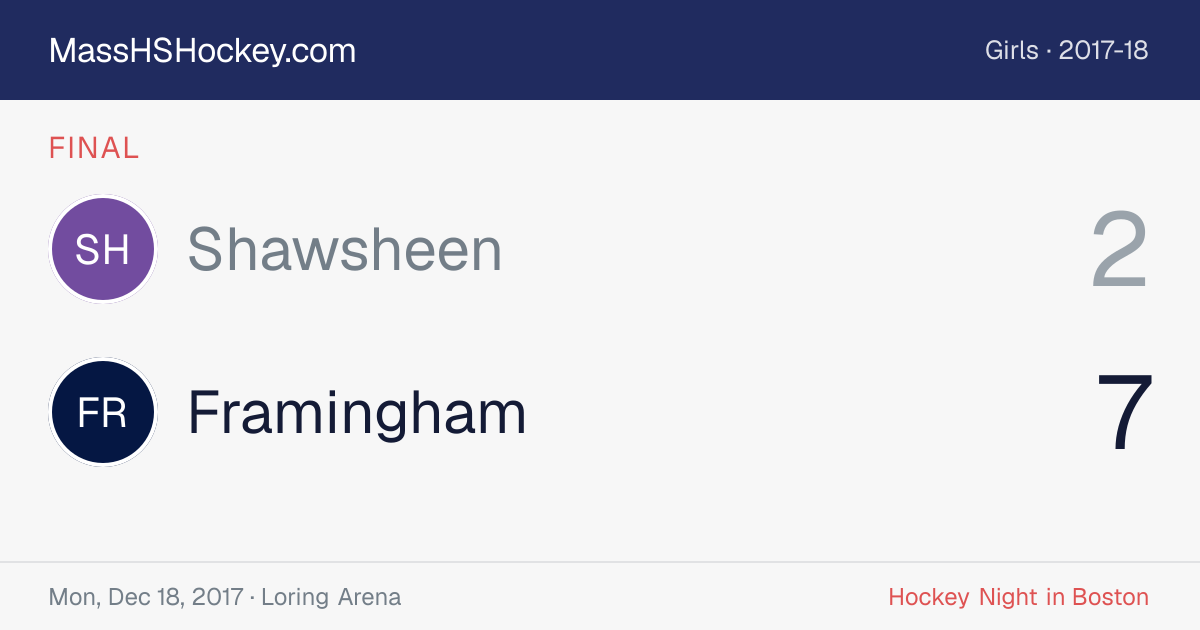Click the purple SH team logo

tap(103, 249)
